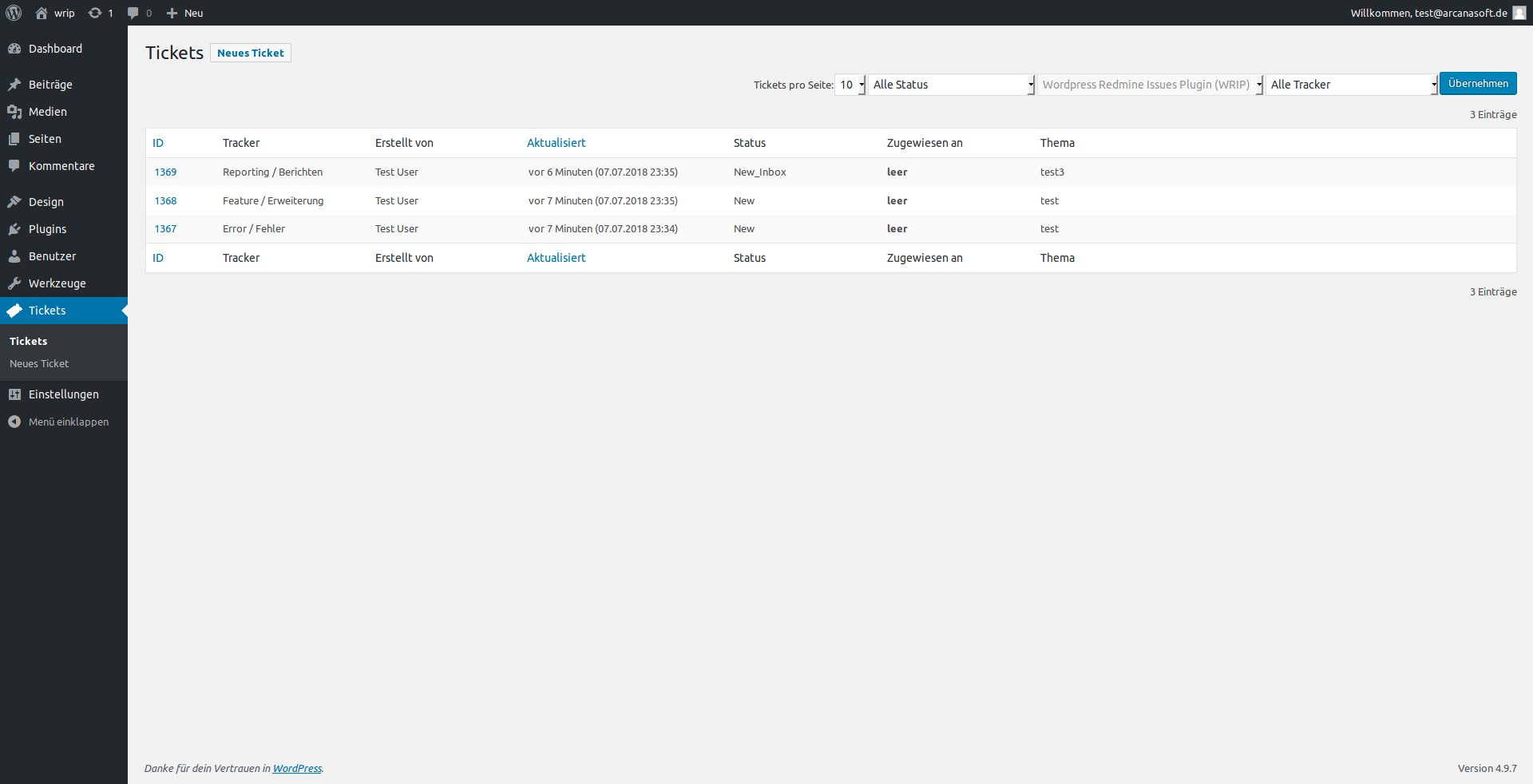Open the updates icon in admin bar
This screenshot has height=784, width=1533.
(x=95, y=13)
